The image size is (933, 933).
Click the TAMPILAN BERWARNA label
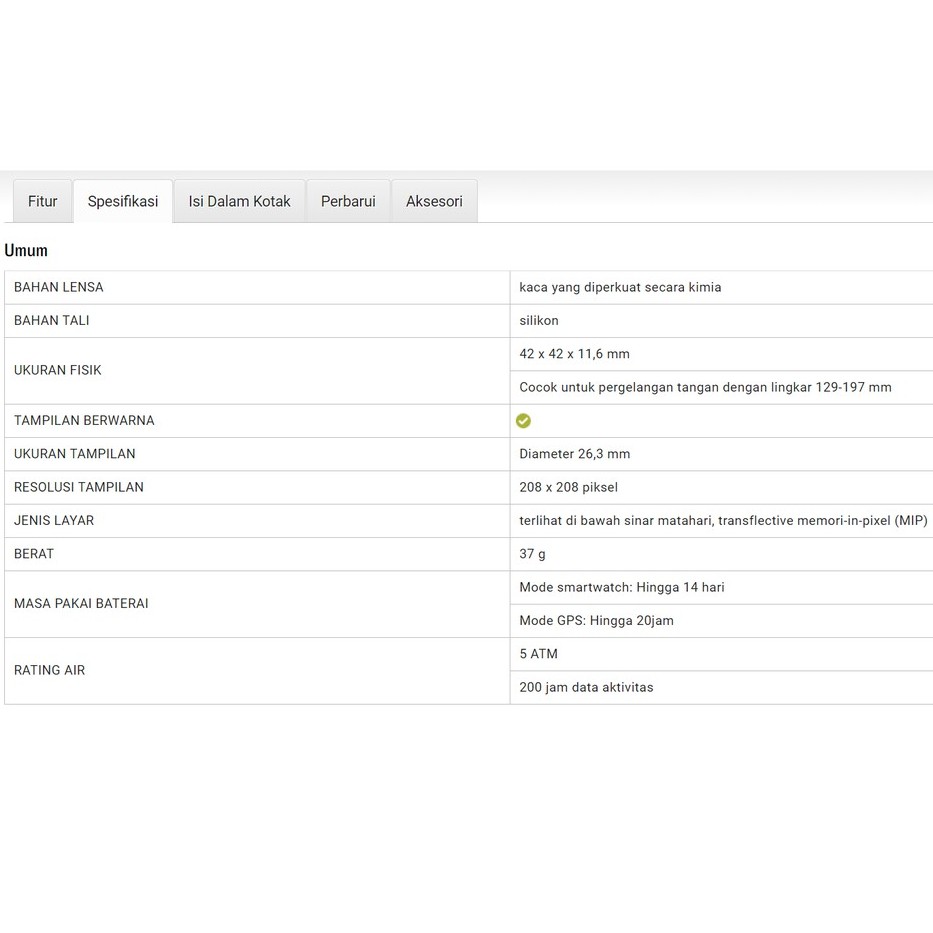[x=84, y=421]
